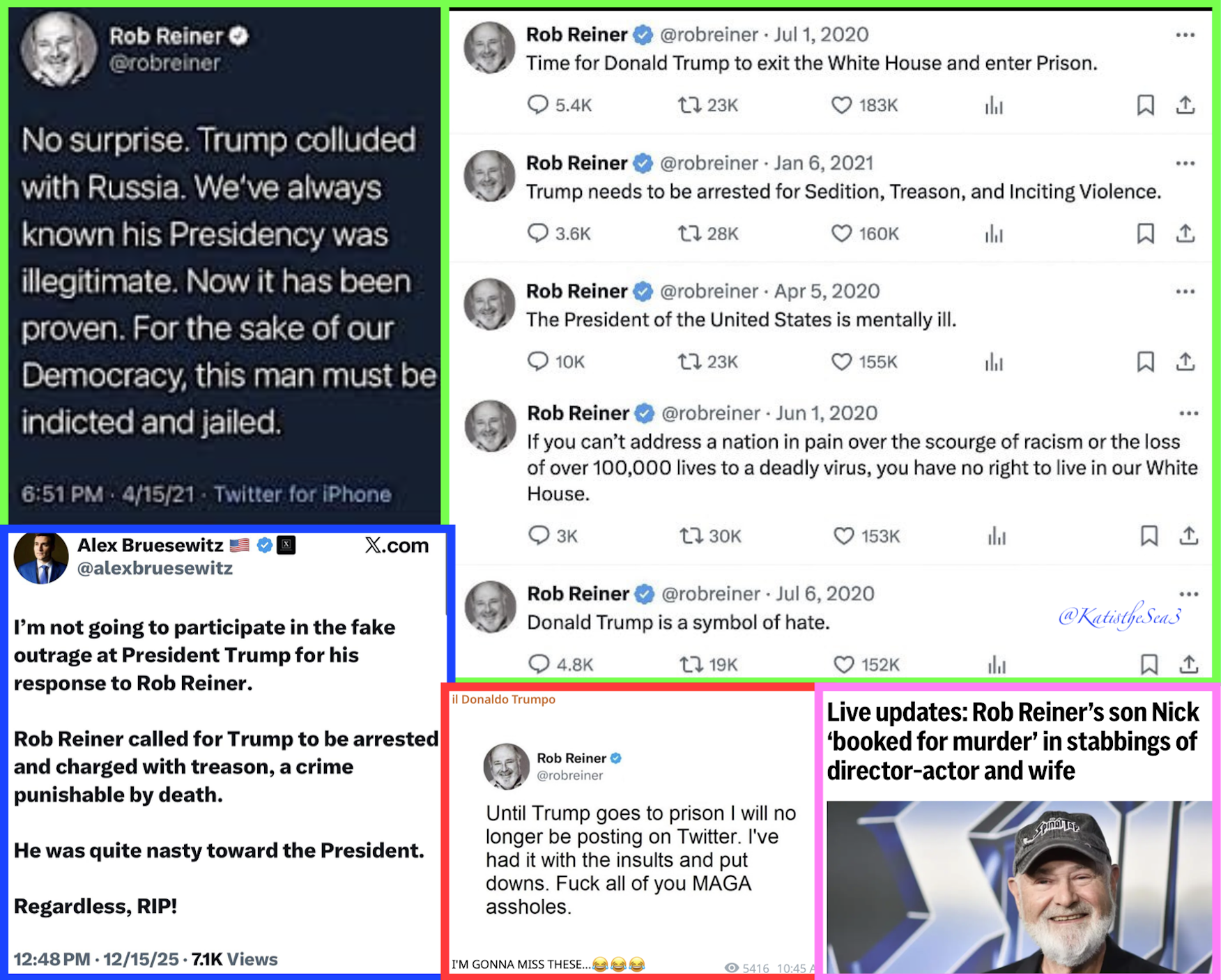Viewport: 1221px width, 980px height.
Task: Click the view stats icon on the Jan 6, 2021 tweet
Action: click(x=994, y=233)
